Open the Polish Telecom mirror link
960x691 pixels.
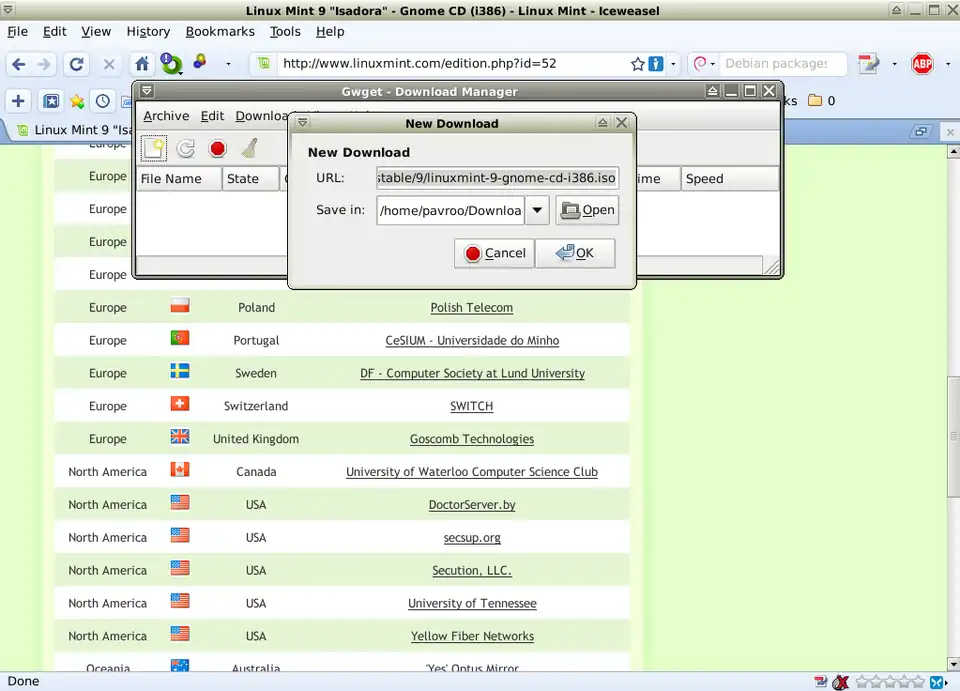click(471, 308)
